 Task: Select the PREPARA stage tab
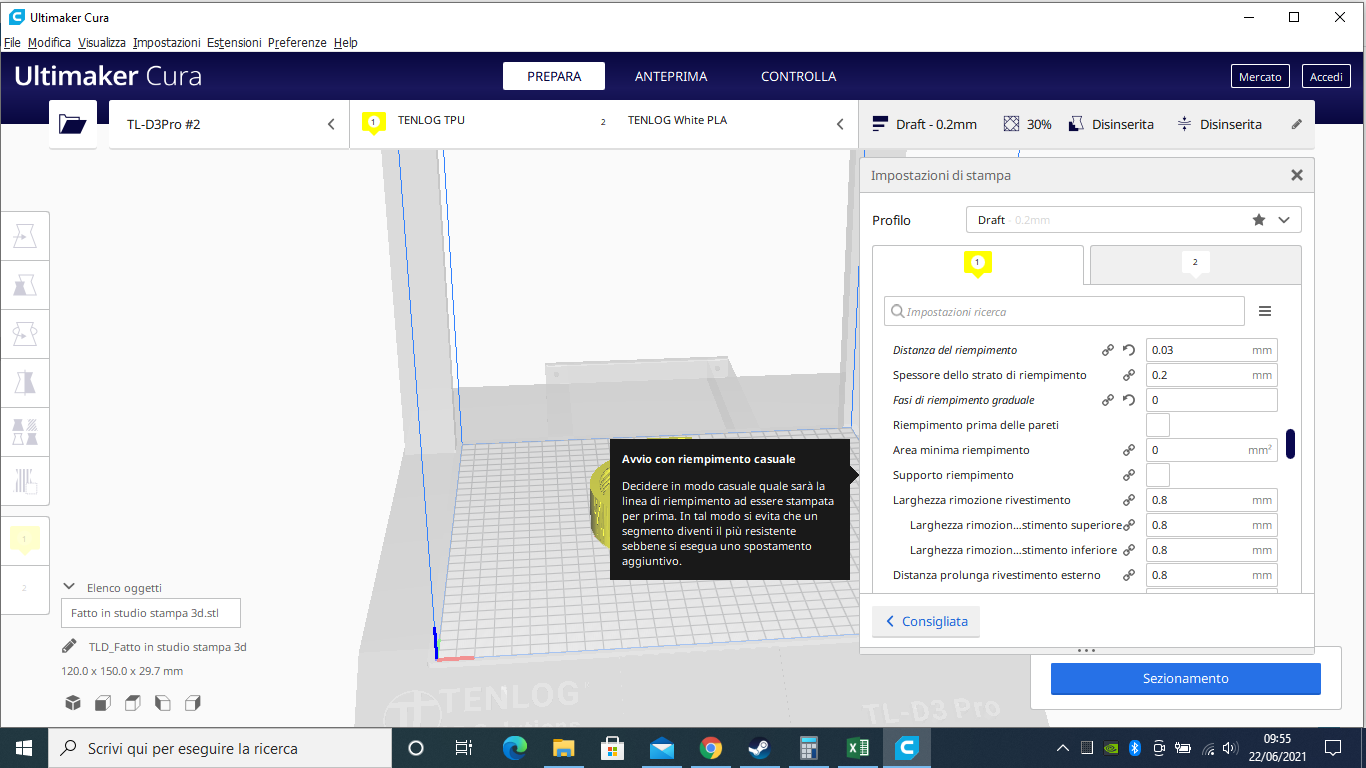point(554,76)
